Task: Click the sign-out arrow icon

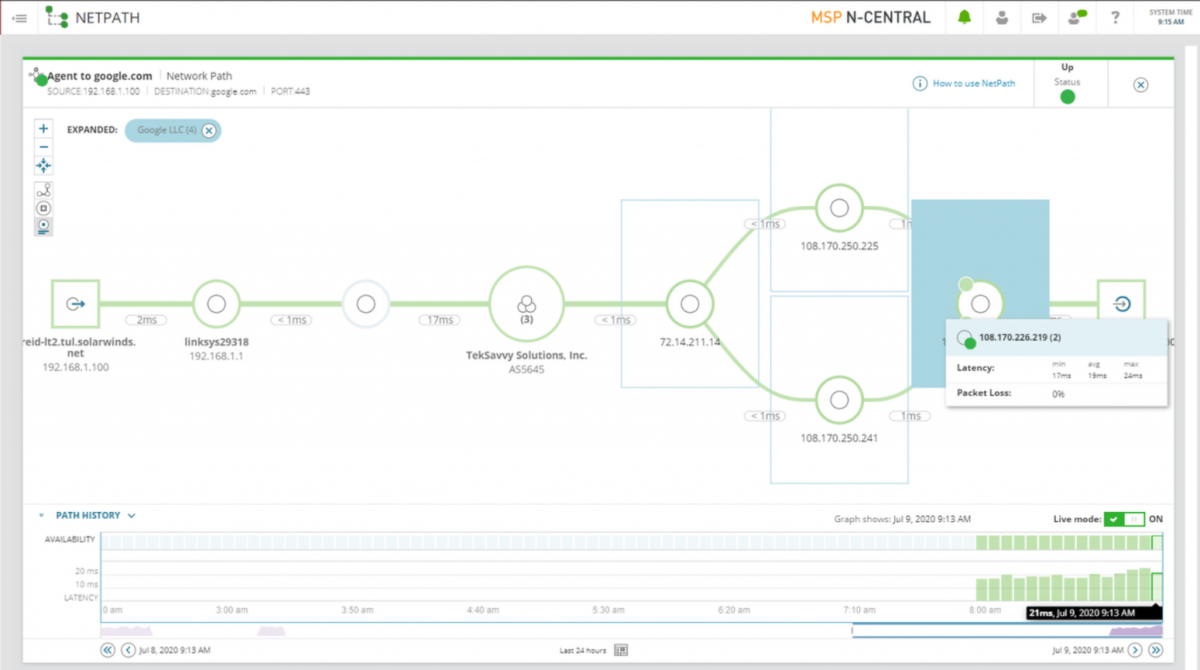Action: tap(1039, 18)
